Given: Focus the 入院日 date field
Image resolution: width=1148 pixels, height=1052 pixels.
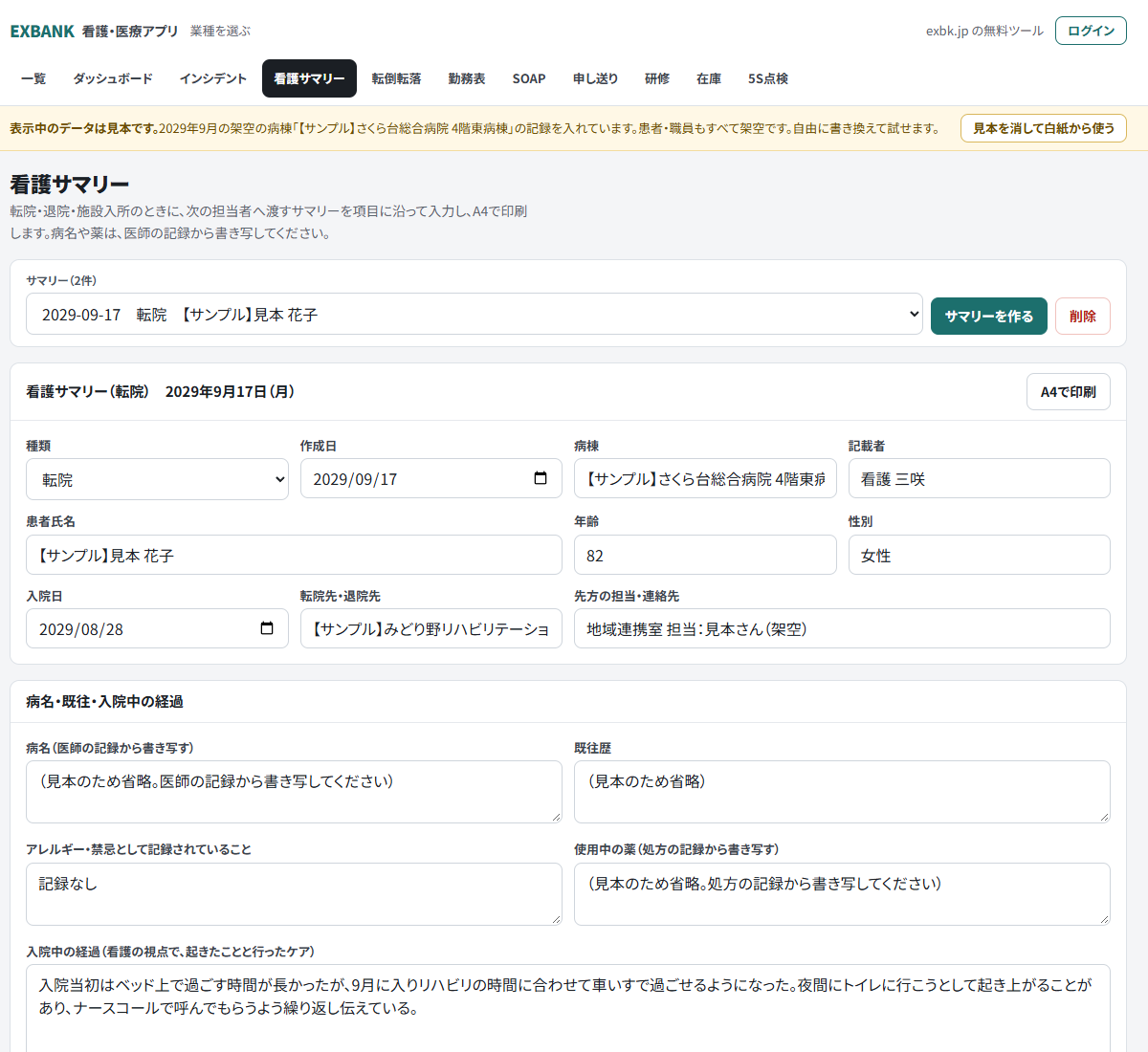Looking at the screenshot, I should click(157, 628).
